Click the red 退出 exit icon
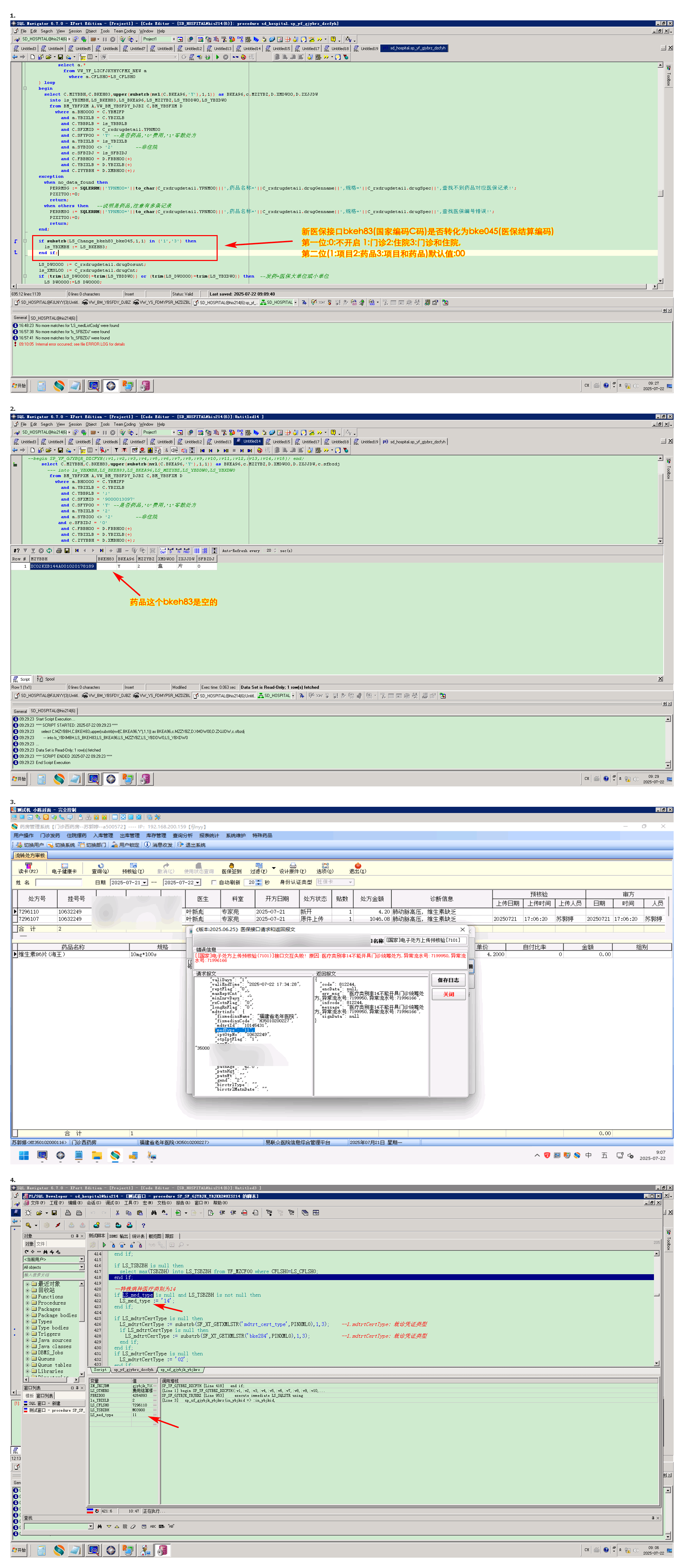684x1568 pixels. [358, 865]
